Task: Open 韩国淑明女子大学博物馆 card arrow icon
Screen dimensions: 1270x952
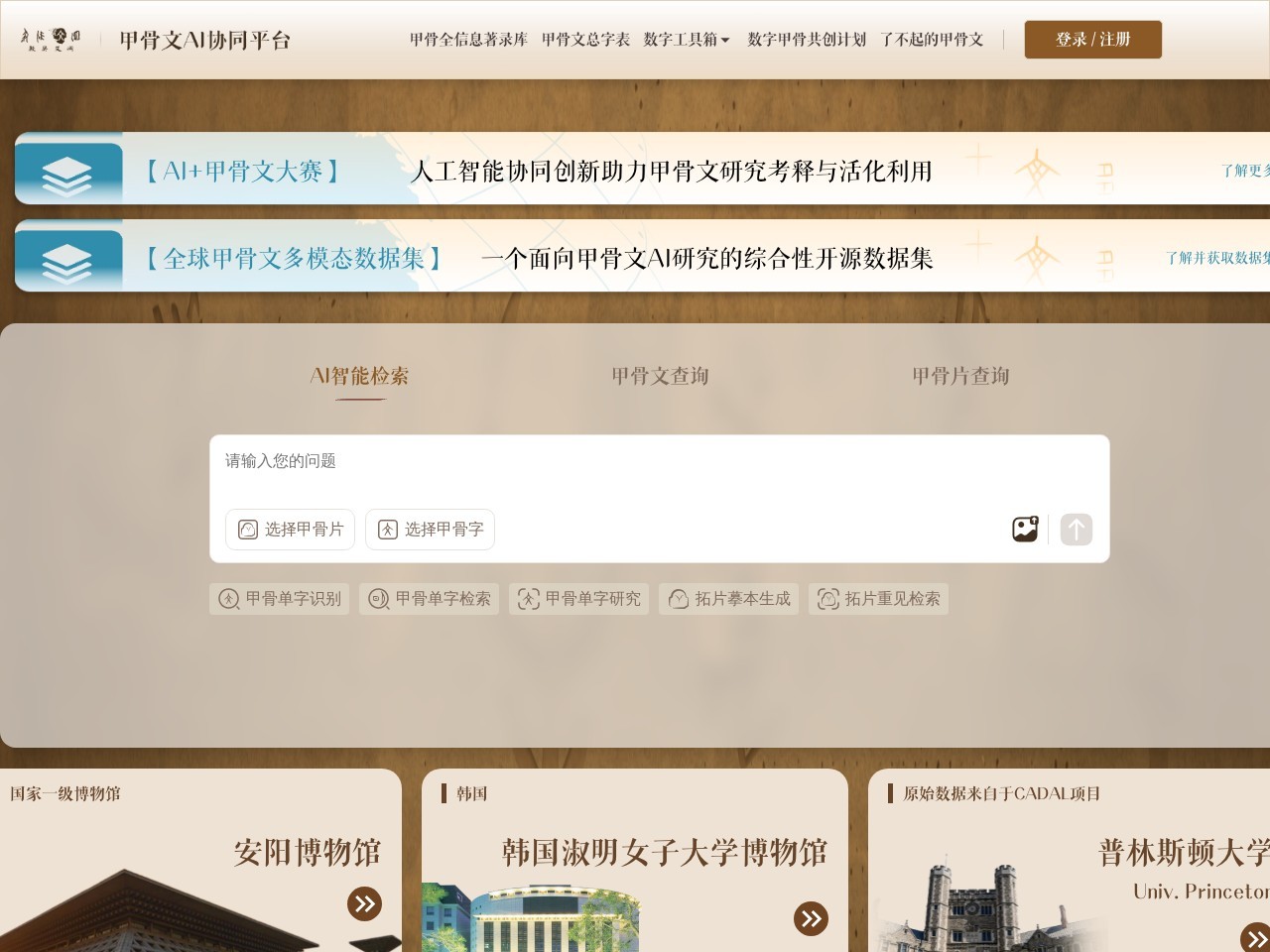Action: point(811,918)
